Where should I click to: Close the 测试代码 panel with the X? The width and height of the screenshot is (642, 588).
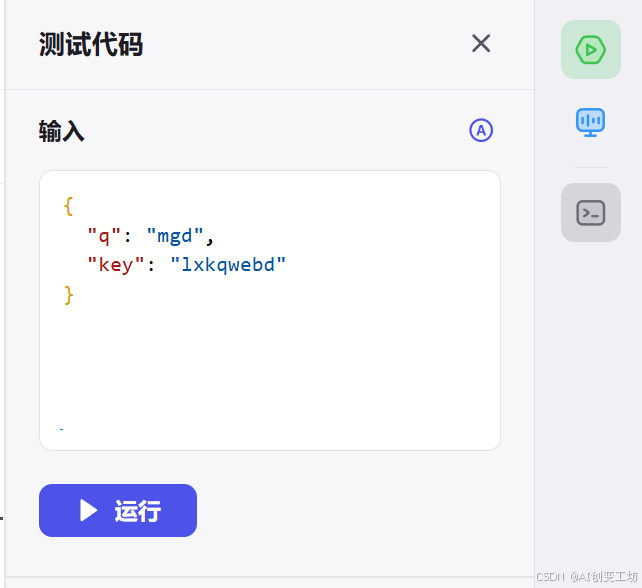(481, 43)
